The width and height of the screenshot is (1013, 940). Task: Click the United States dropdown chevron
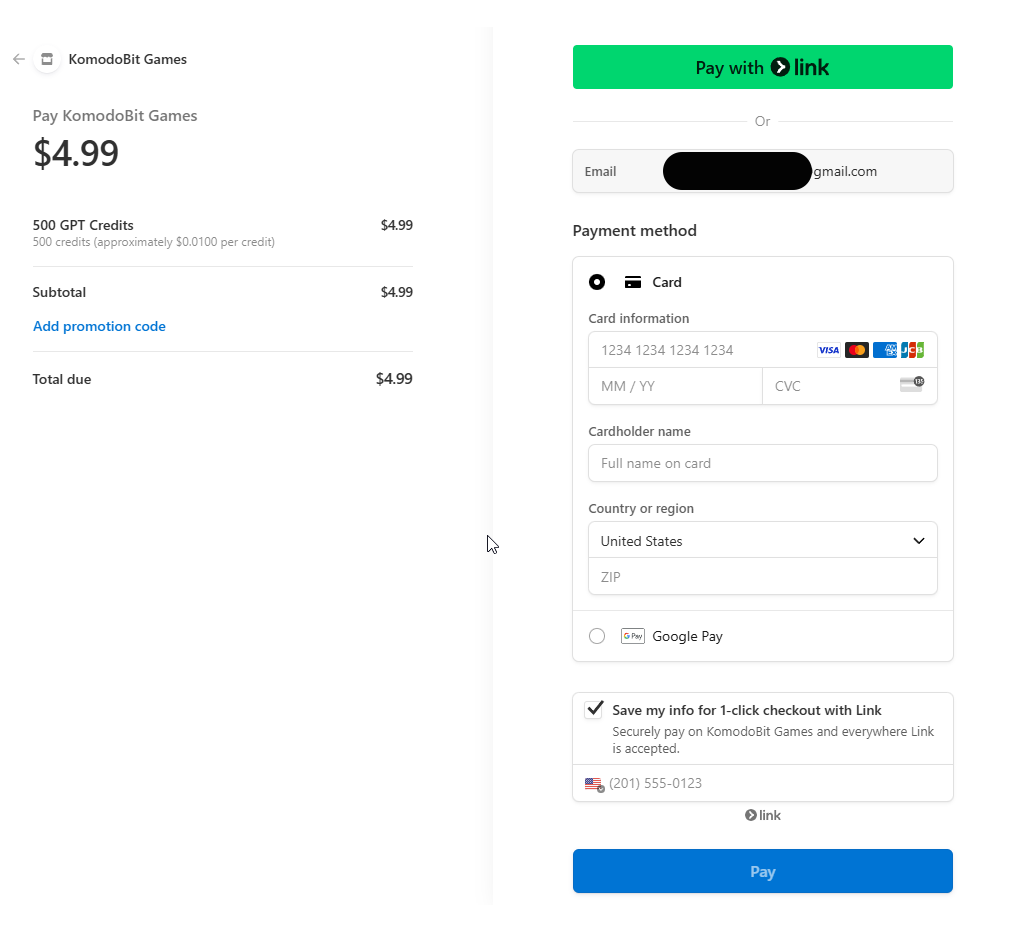pos(919,541)
